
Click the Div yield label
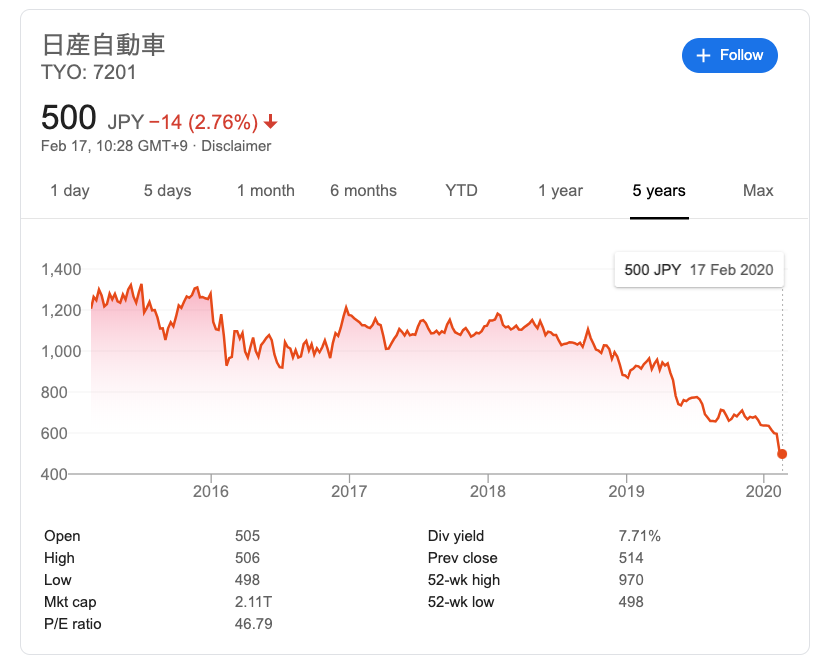pos(456,536)
